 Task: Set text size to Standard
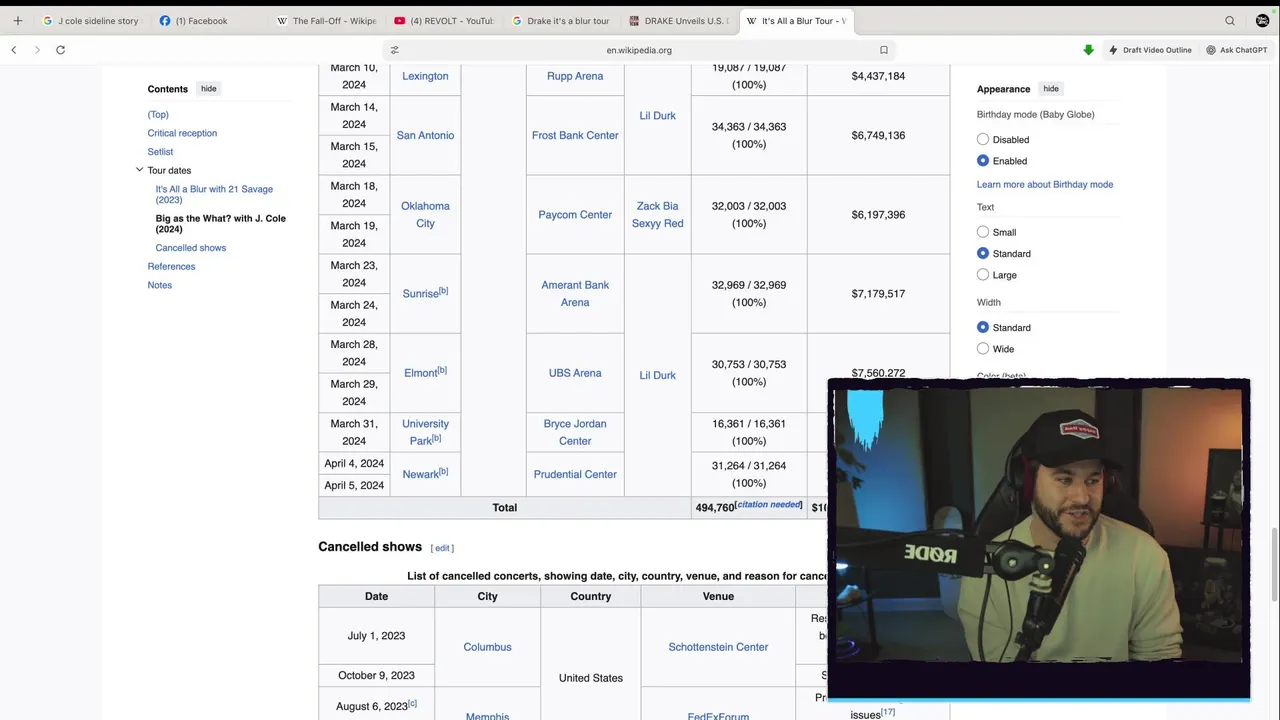click(x=983, y=254)
